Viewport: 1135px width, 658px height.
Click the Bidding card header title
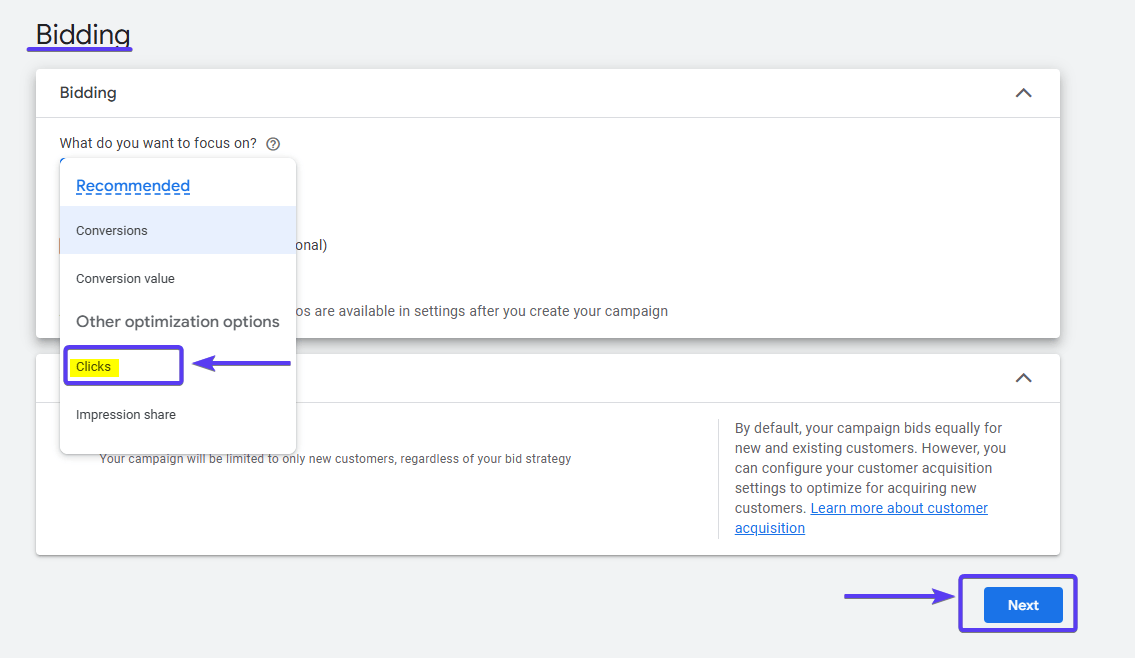pos(88,93)
